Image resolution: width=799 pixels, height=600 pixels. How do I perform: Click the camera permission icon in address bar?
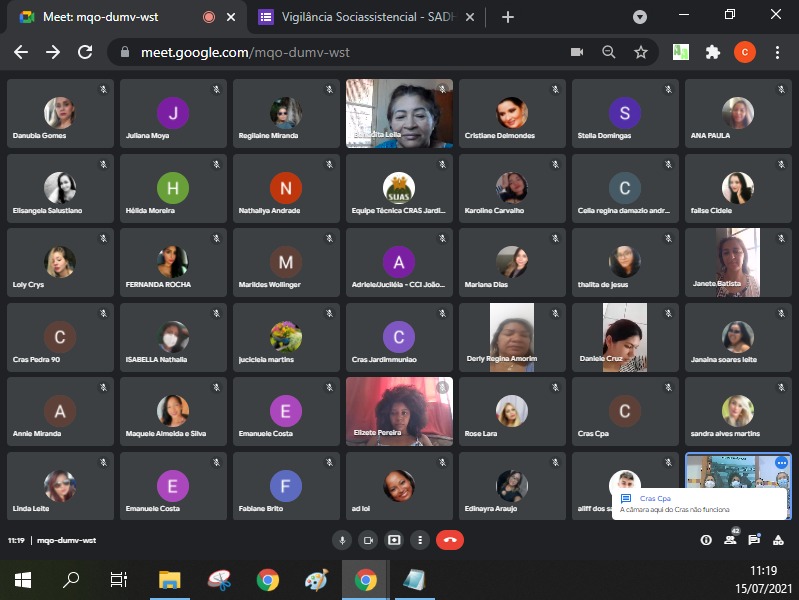tap(577, 52)
